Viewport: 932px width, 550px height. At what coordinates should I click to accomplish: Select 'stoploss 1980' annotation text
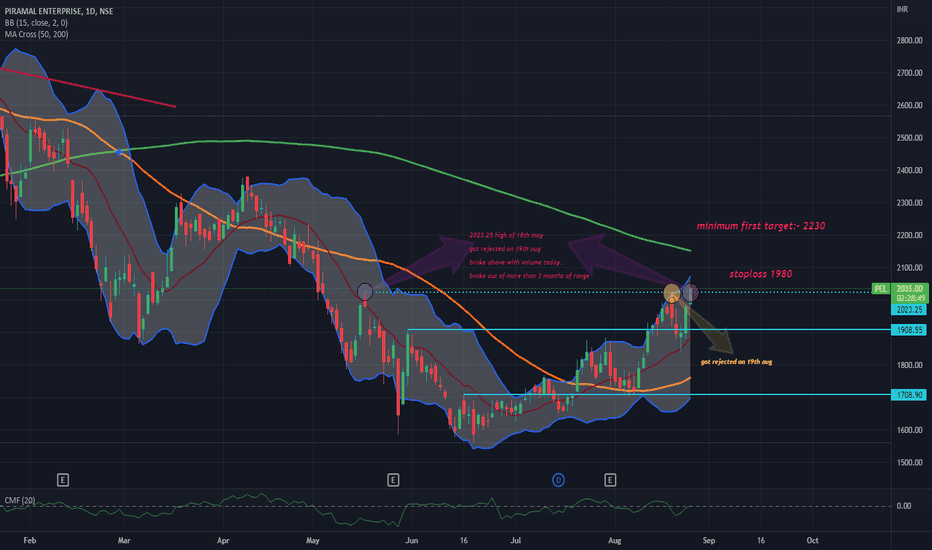pyautogui.click(x=761, y=274)
